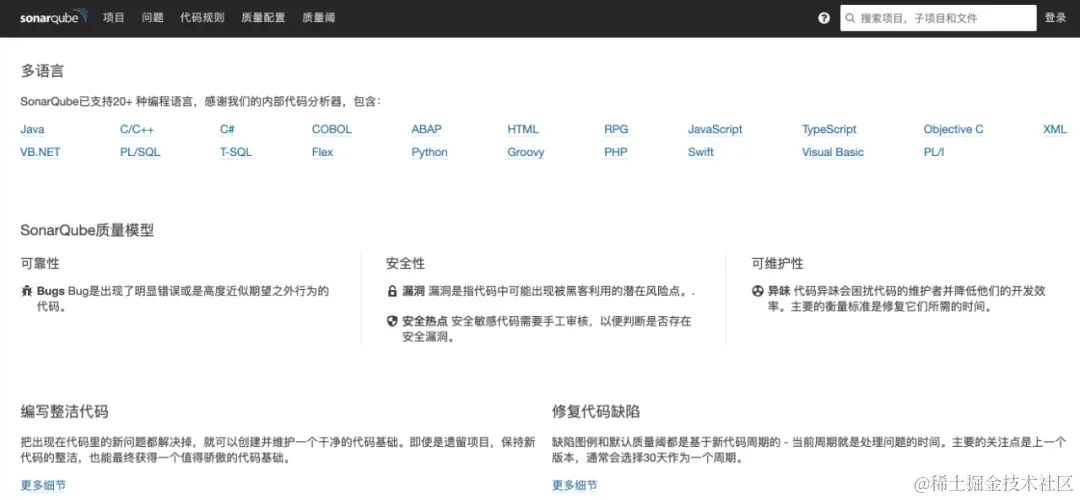1080x500 pixels.
Task: Go to 代码规则 in the navbar
Action: (202, 18)
